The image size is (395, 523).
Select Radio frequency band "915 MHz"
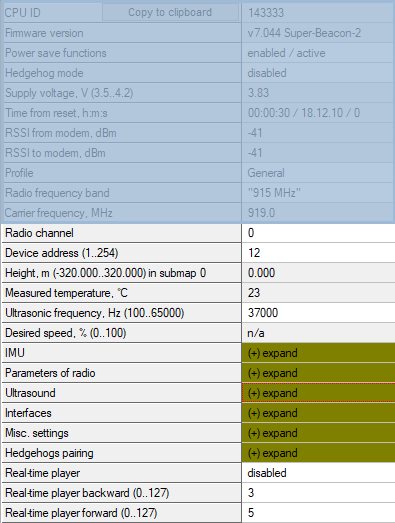318,193
